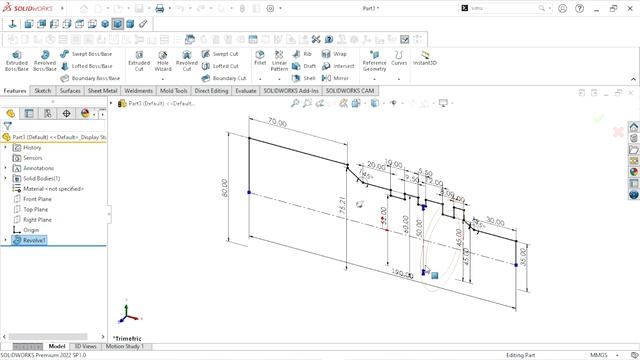The image size is (640, 360).
Task: Open Reference Geometry tool
Action: pyautogui.click(x=374, y=61)
